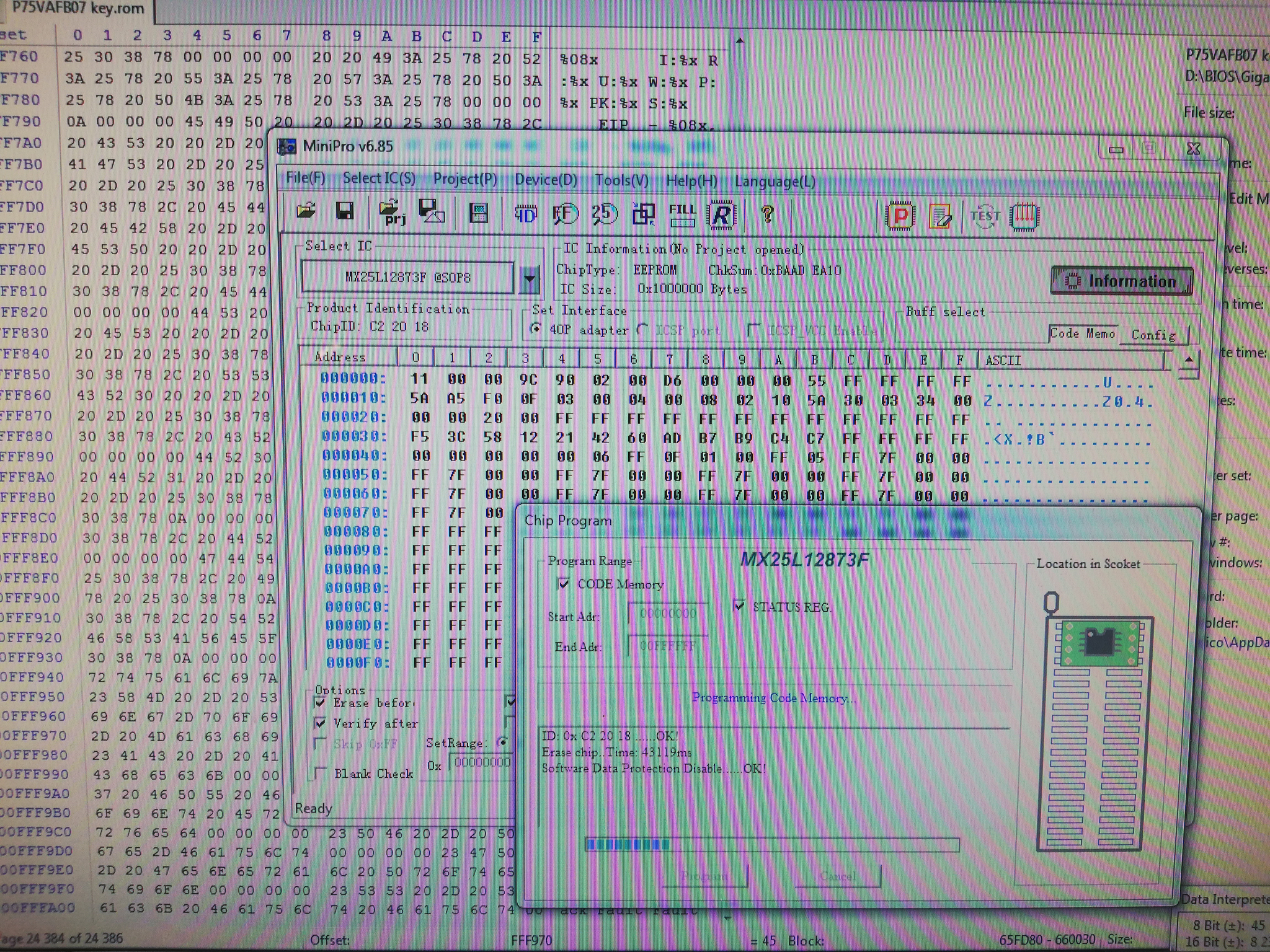Image resolution: width=1270 pixels, height=952 pixels.
Task: Click the chip ID read icon
Action: pos(525,214)
